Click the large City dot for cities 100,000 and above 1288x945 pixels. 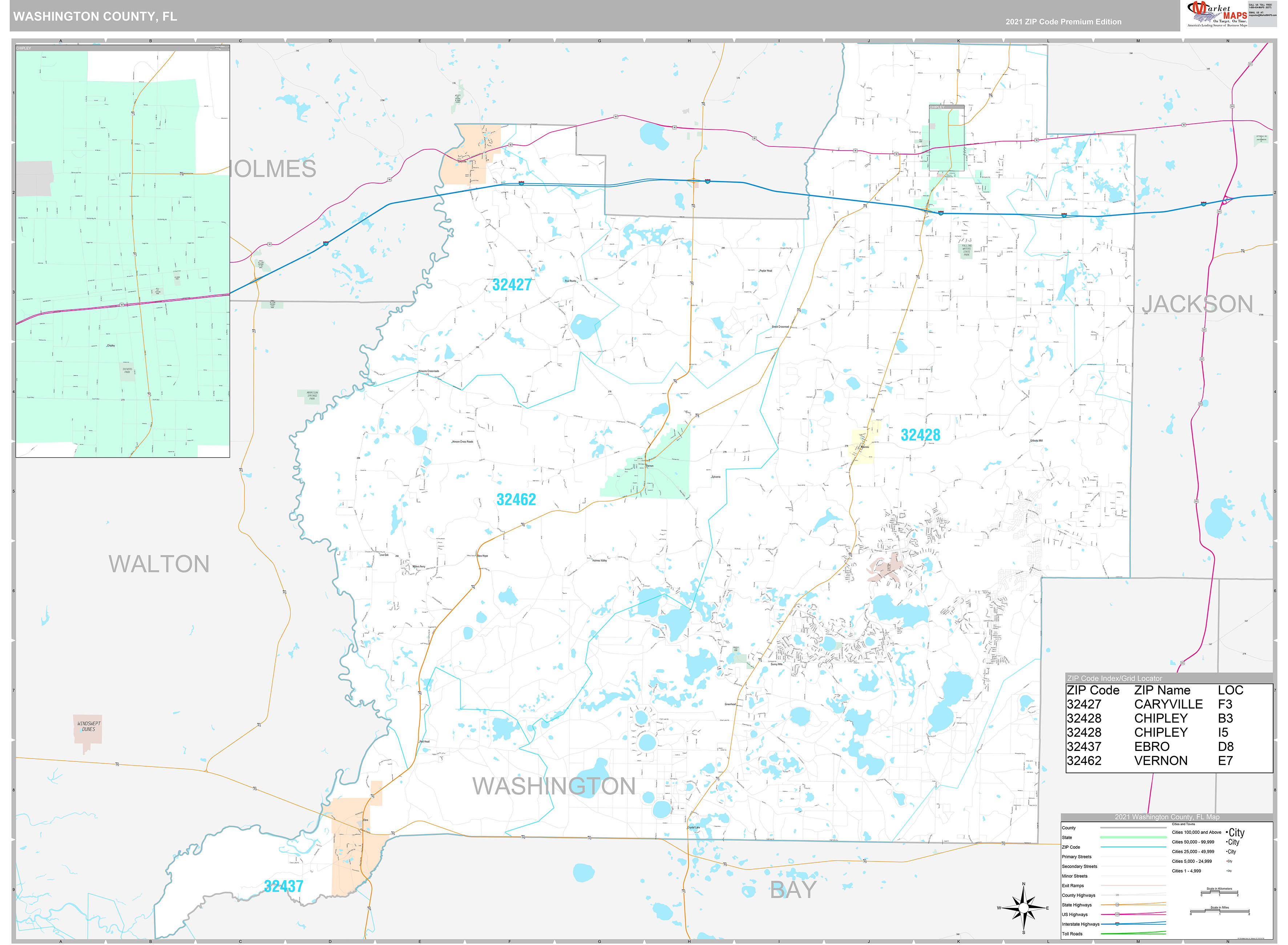[1227, 832]
